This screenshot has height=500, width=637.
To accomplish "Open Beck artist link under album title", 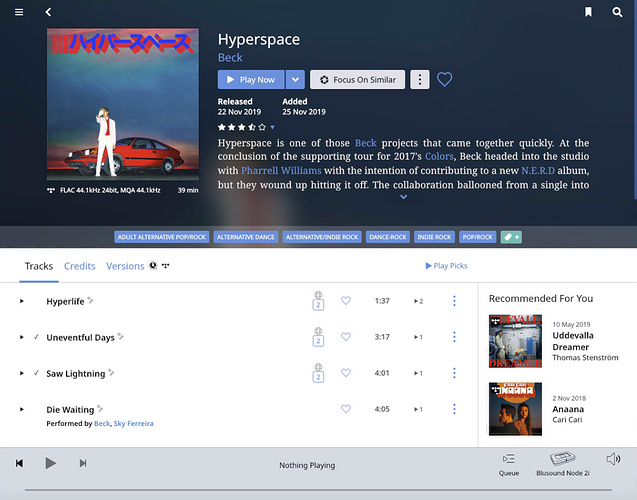I will [230, 58].
